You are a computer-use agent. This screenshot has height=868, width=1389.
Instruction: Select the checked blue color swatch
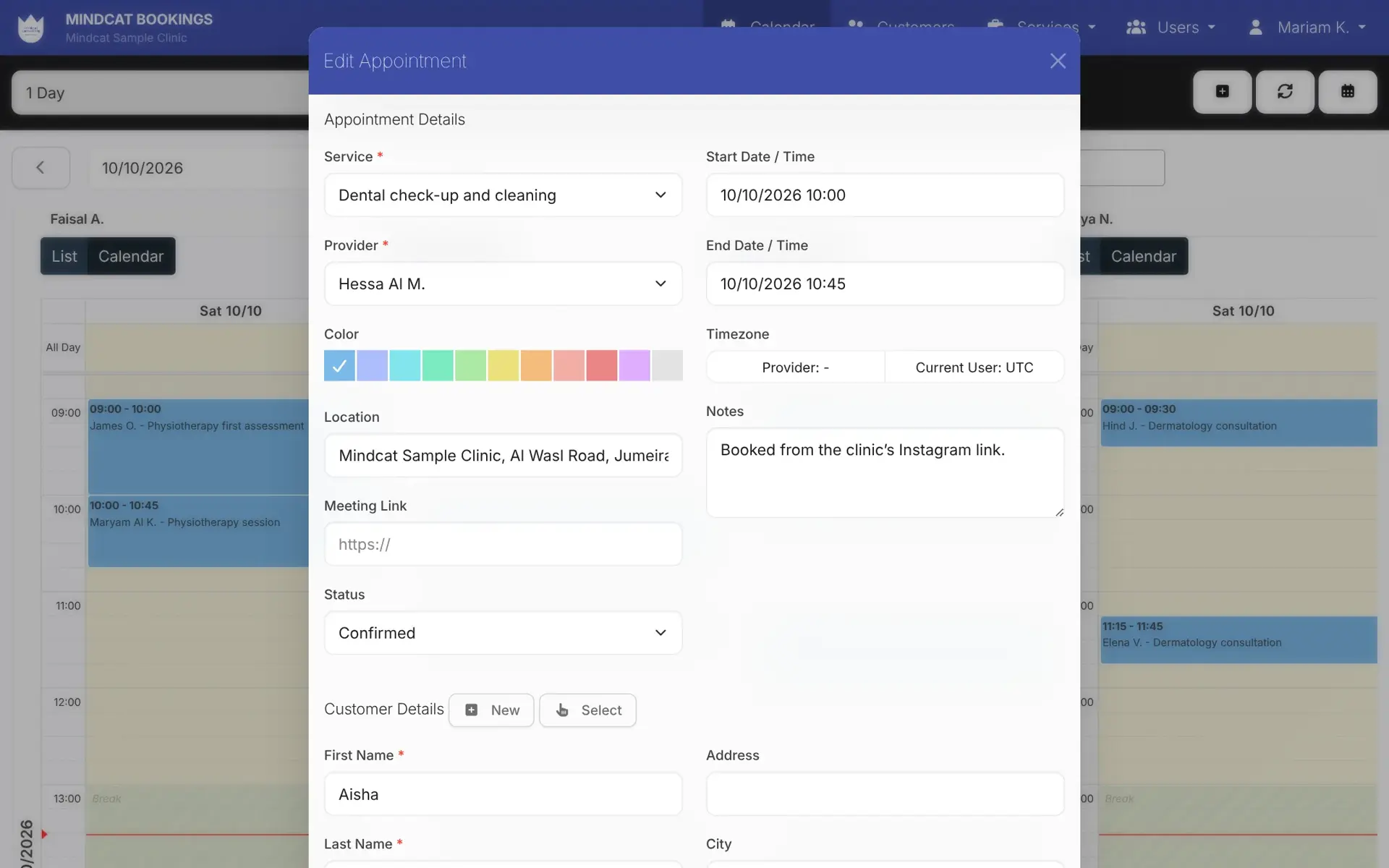[339, 365]
